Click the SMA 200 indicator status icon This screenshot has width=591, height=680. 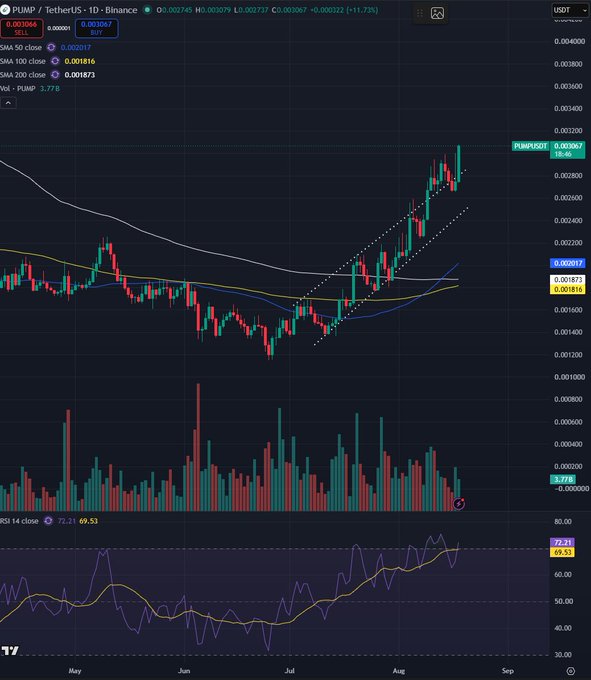tap(55, 75)
